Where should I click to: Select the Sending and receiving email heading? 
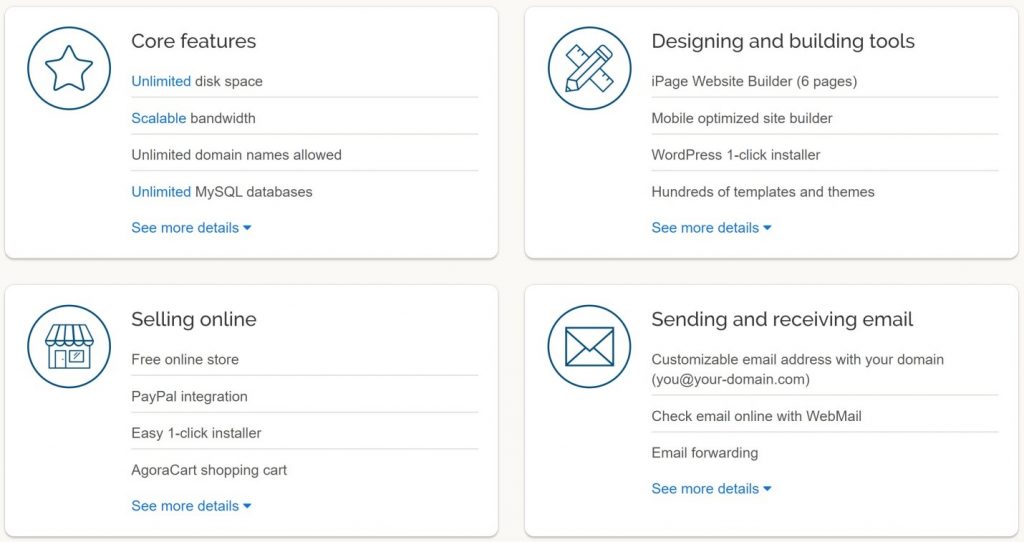coord(782,319)
